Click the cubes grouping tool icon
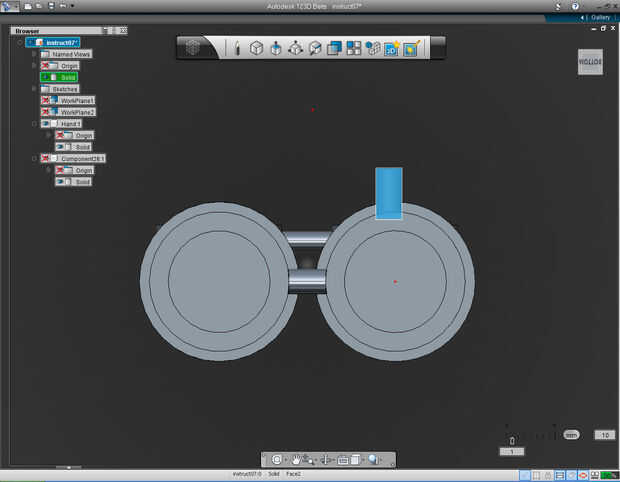Image resolution: width=620 pixels, height=482 pixels. coord(372,48)
